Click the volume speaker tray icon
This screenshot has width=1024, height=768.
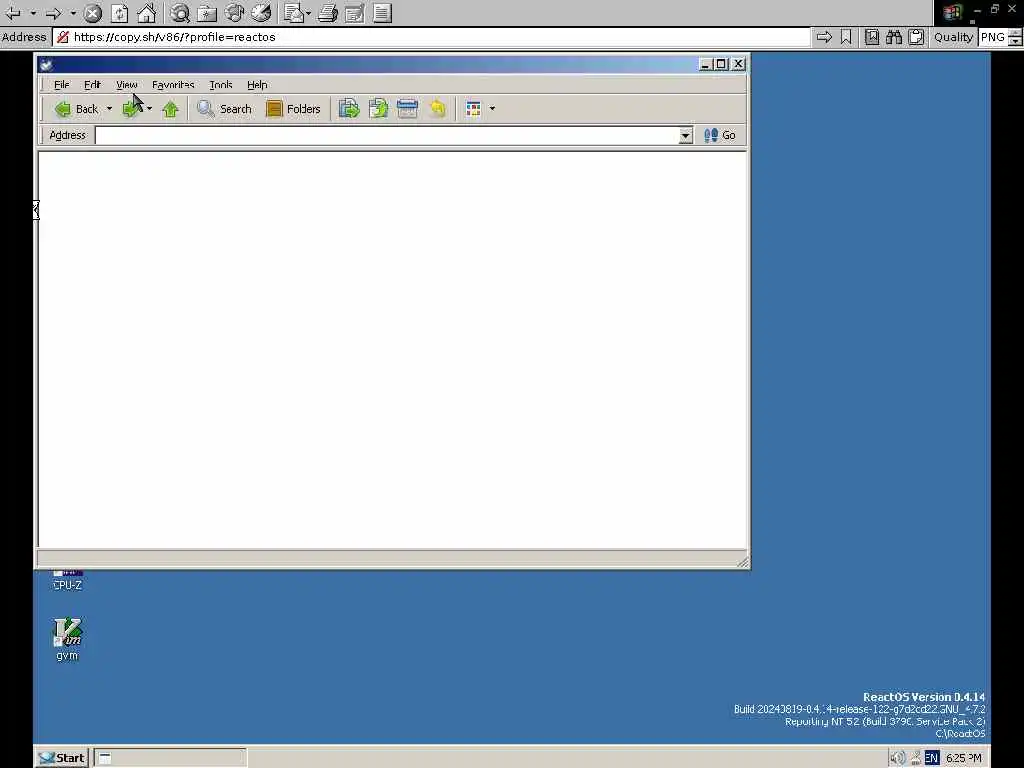click(x=899, y=758)
